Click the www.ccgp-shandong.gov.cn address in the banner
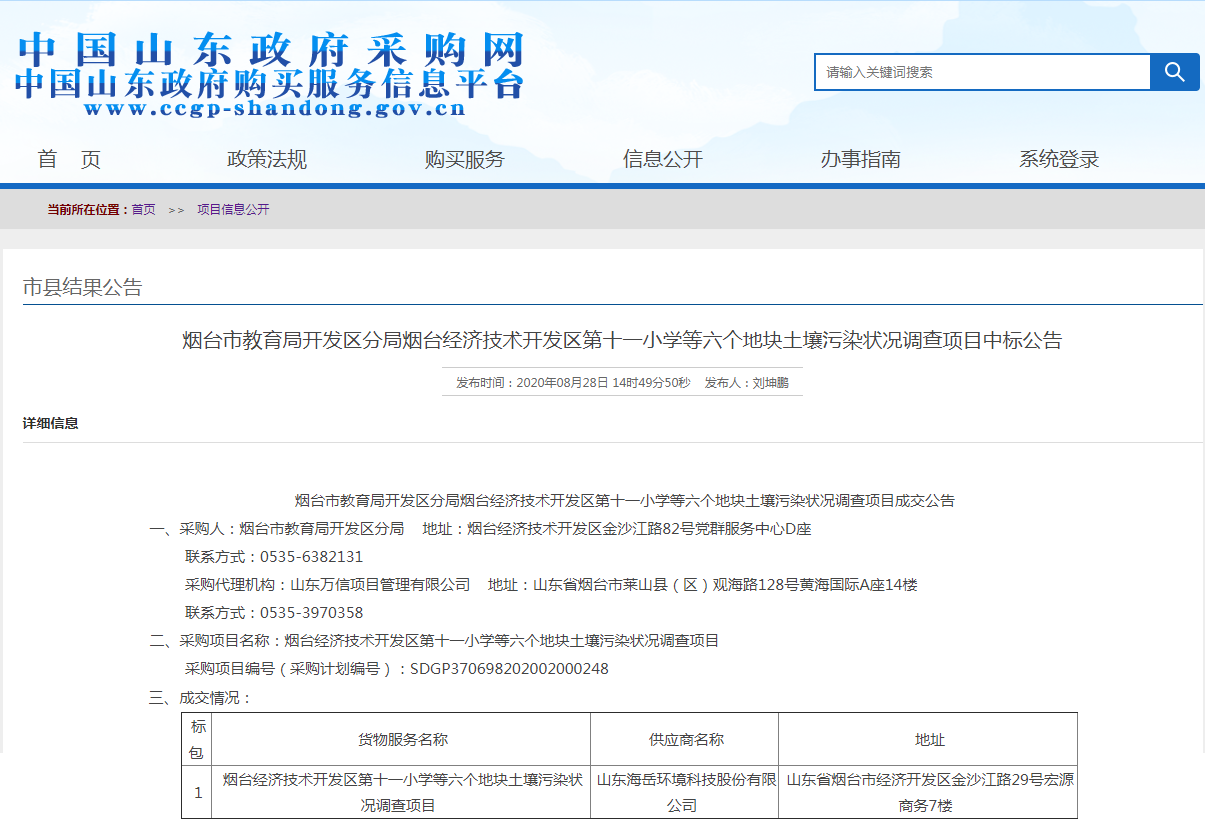Viewport: 1205px width, 833px height. [275, 109]
